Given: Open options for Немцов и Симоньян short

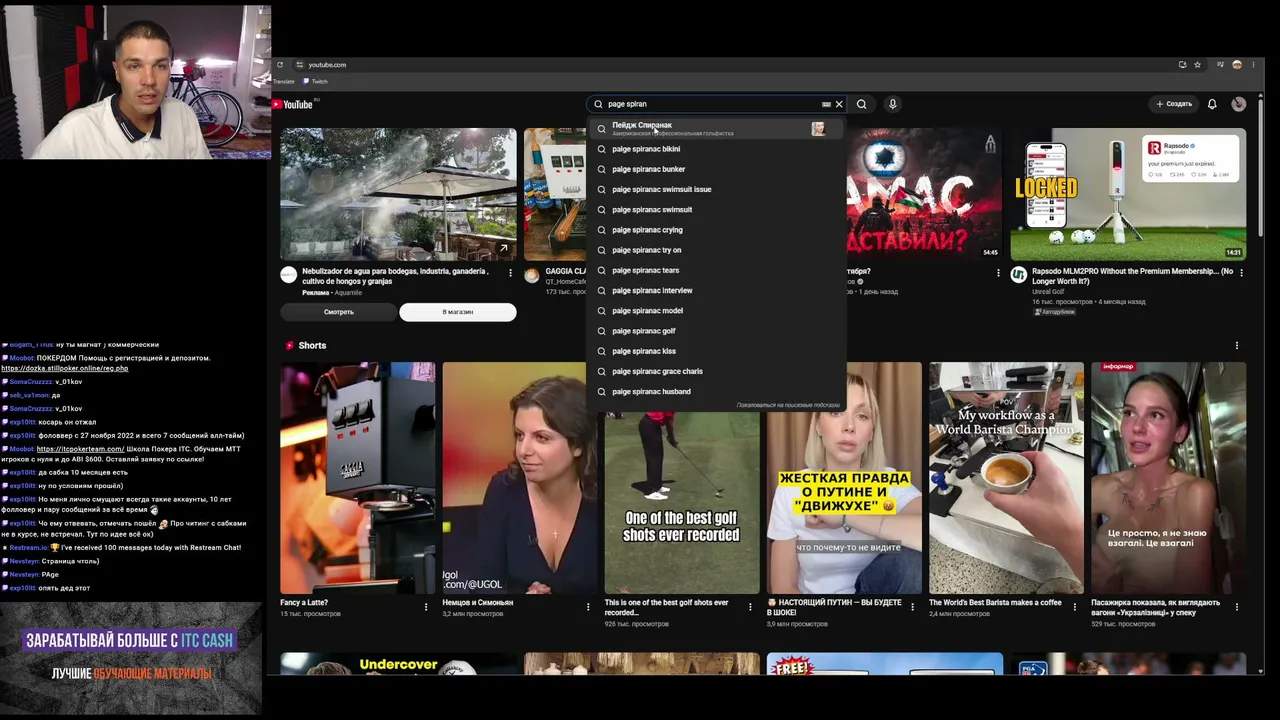Looking at the screenshot, I should [x=588, y=607].
